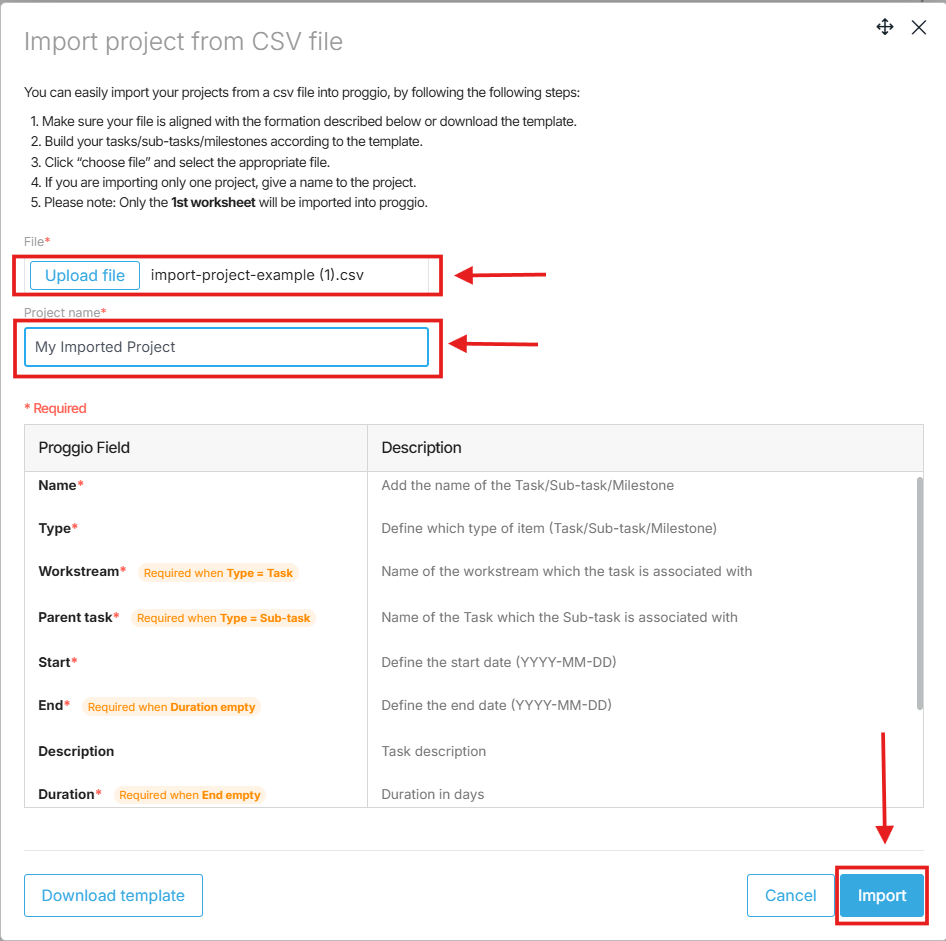Click the 'Required when Type = Sub-task' badge
Image resolution: width=946 pixels, height=941 pixels.
[x=223, y=618]
